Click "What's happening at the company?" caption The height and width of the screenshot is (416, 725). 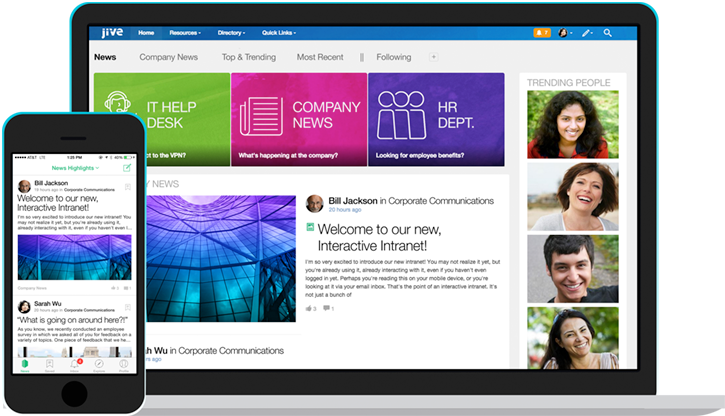pyautogui.click(x=288, y=155)
